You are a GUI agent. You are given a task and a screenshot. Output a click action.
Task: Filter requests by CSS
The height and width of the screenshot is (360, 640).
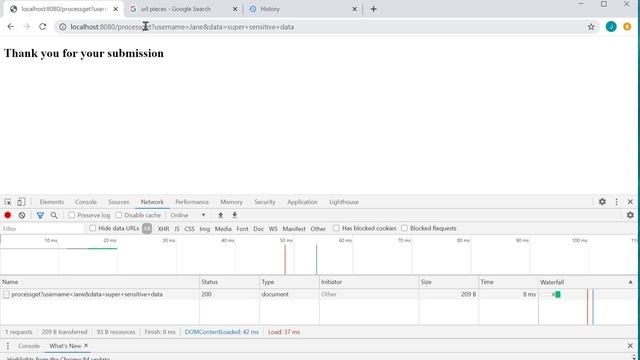[189, 229]
